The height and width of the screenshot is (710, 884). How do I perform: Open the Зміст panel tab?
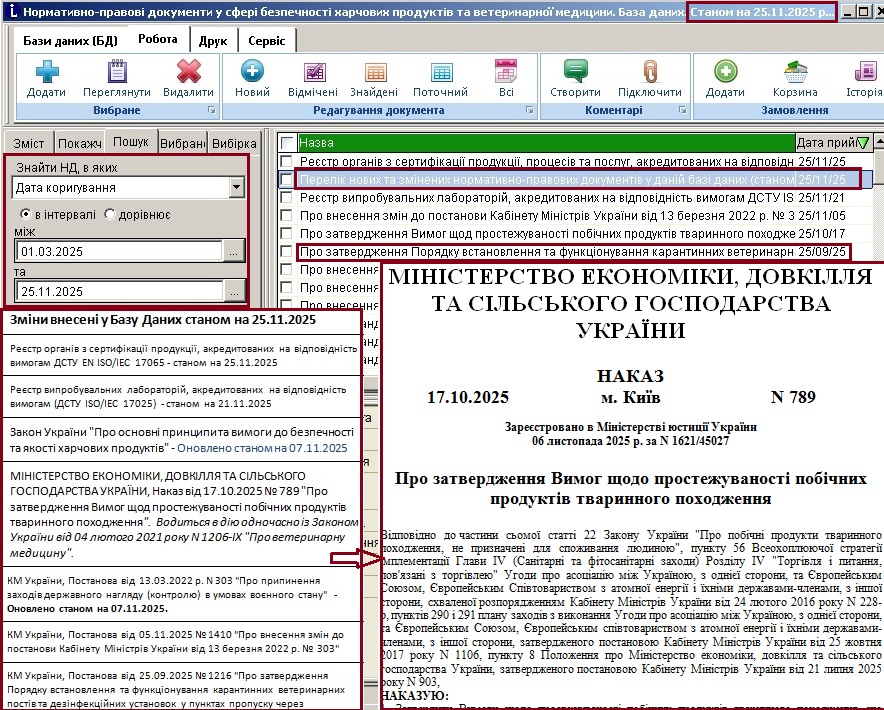(x=28, y=143)
